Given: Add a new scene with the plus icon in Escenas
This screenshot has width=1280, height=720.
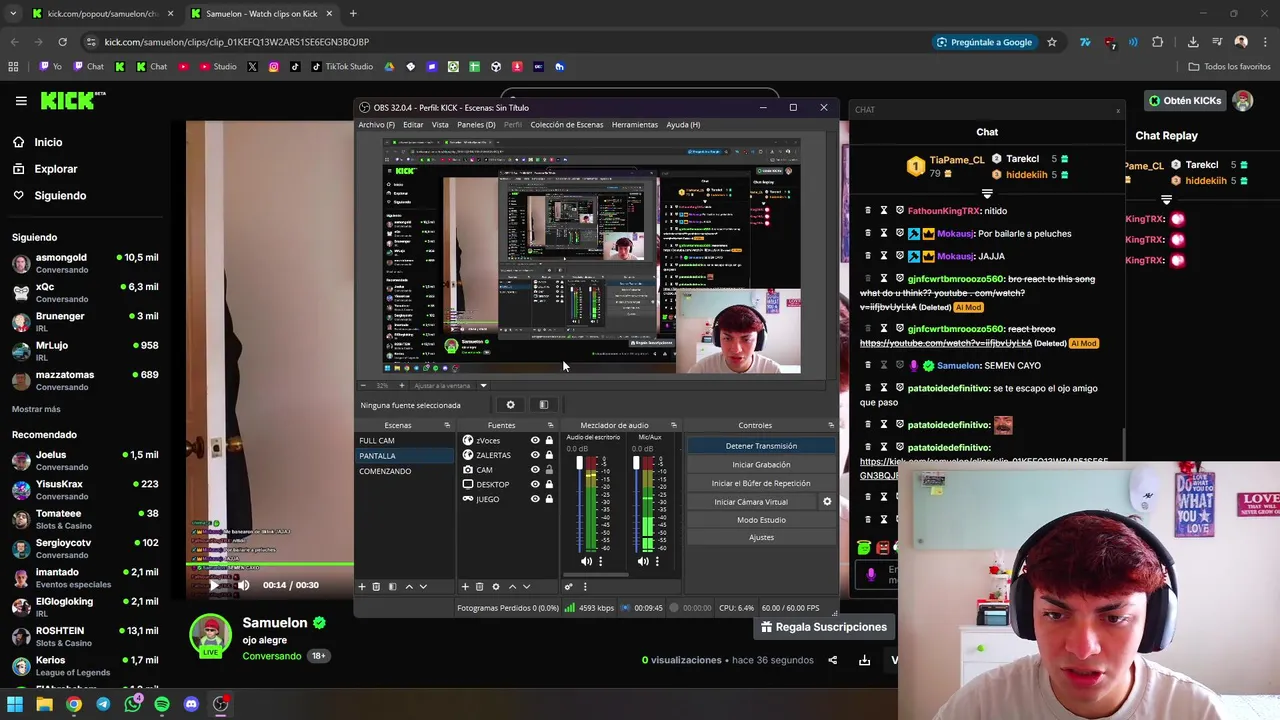Looking at the screenshot, I should 362,587.
